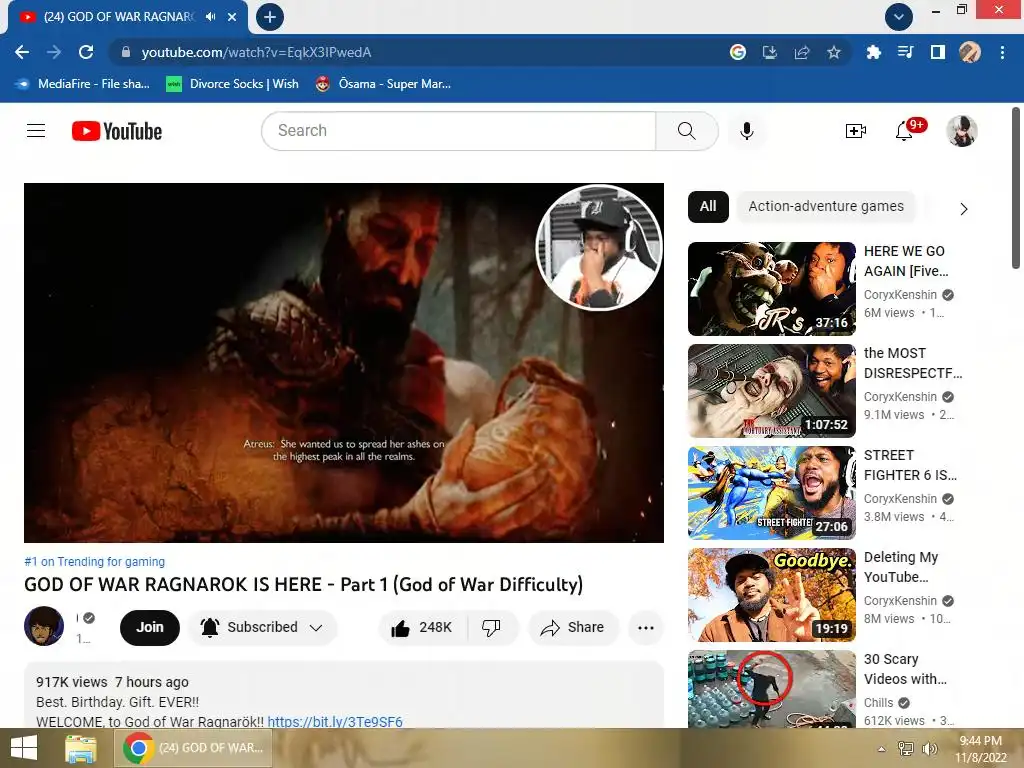Open the Divorce Socks Wish bookmark

[x=233, y=84]
